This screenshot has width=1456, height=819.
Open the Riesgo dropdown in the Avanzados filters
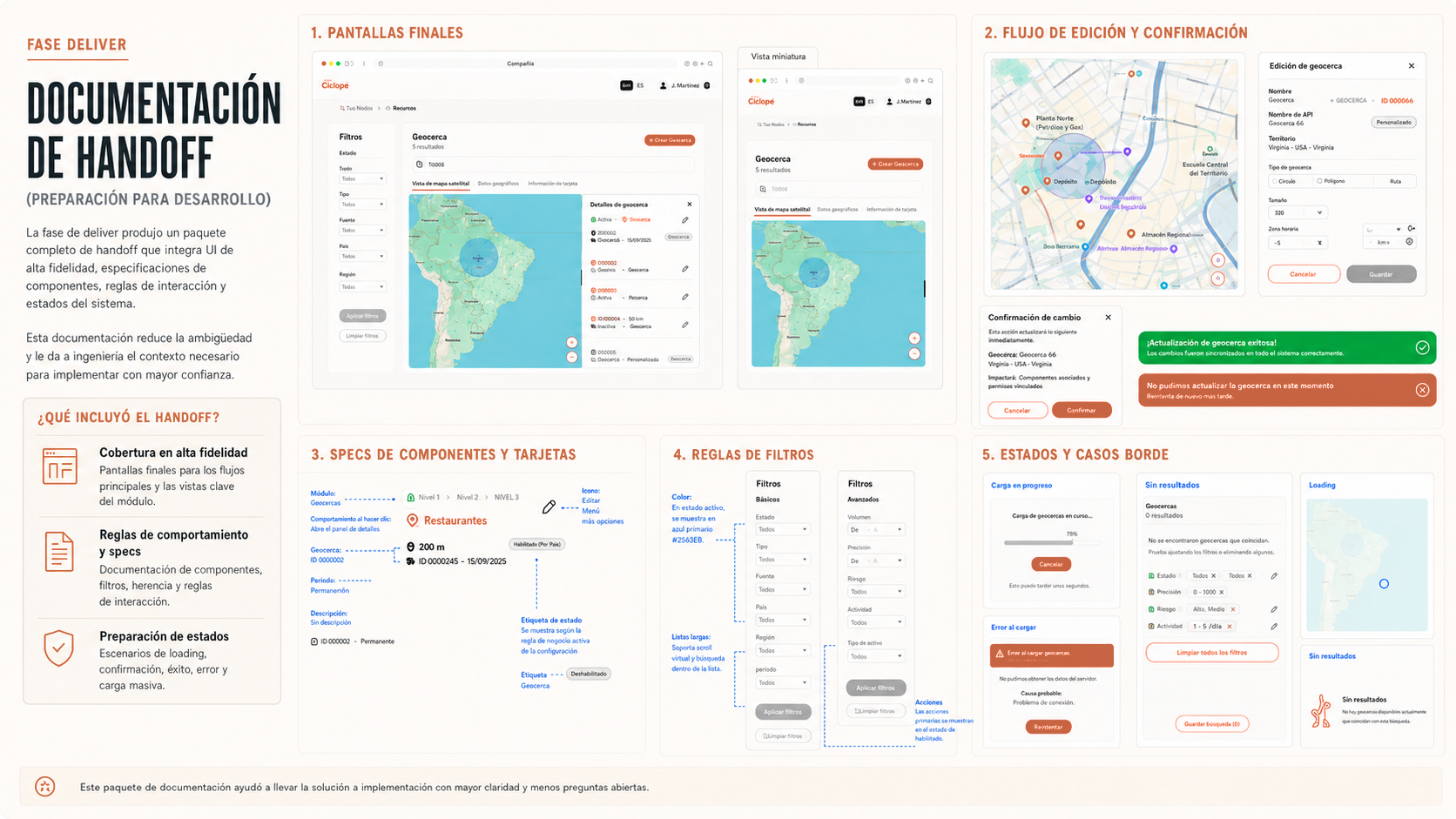tap(876, 592)
